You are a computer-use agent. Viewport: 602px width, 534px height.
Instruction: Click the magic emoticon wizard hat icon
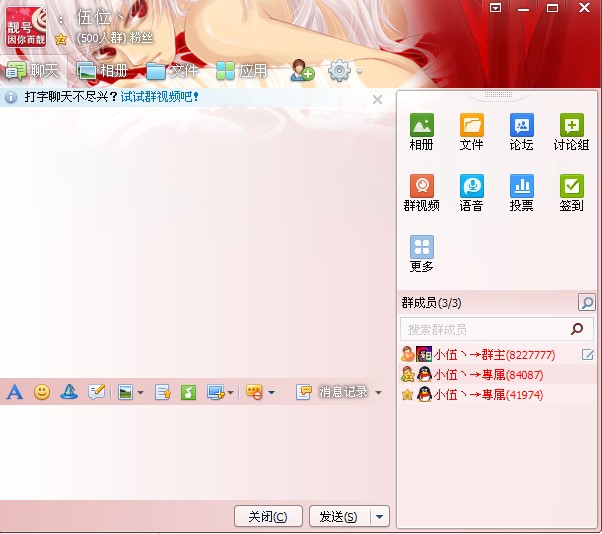[69, 392]
